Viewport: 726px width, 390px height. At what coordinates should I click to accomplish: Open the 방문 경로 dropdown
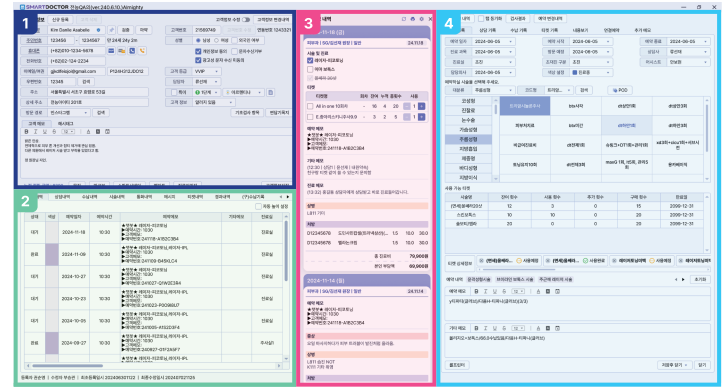69,113
